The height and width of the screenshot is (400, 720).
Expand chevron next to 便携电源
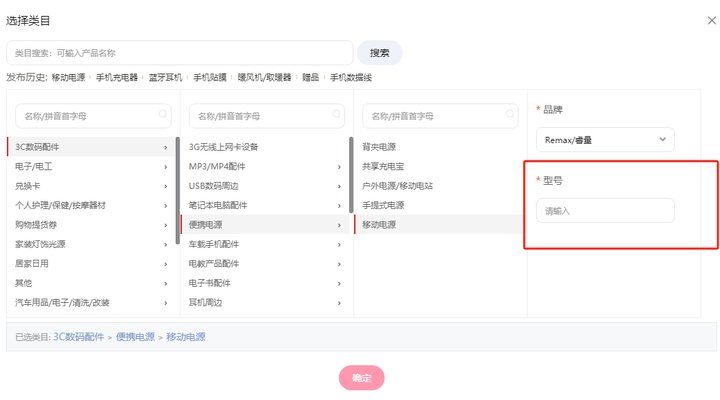[339, 225]
